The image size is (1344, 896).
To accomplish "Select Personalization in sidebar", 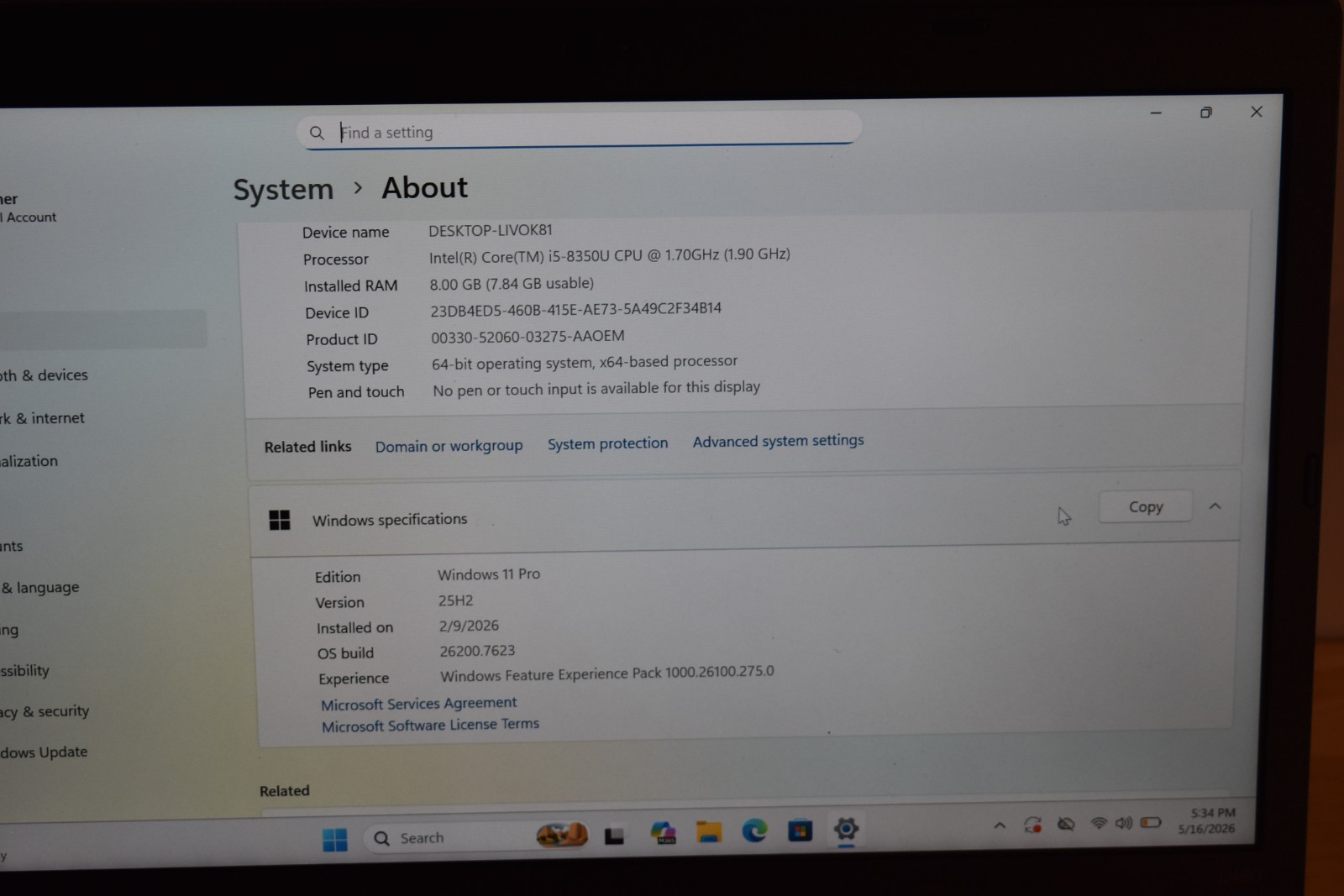I will [29, 461].
